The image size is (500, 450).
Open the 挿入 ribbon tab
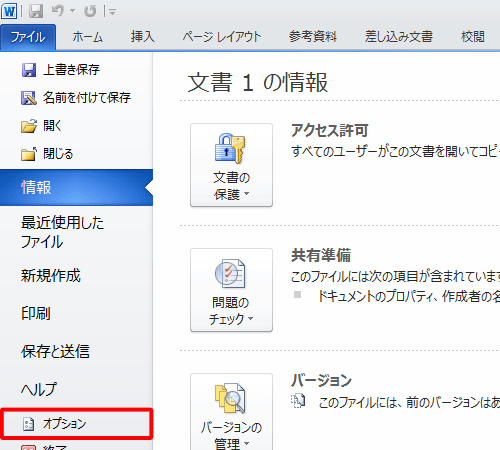point(143,37)
